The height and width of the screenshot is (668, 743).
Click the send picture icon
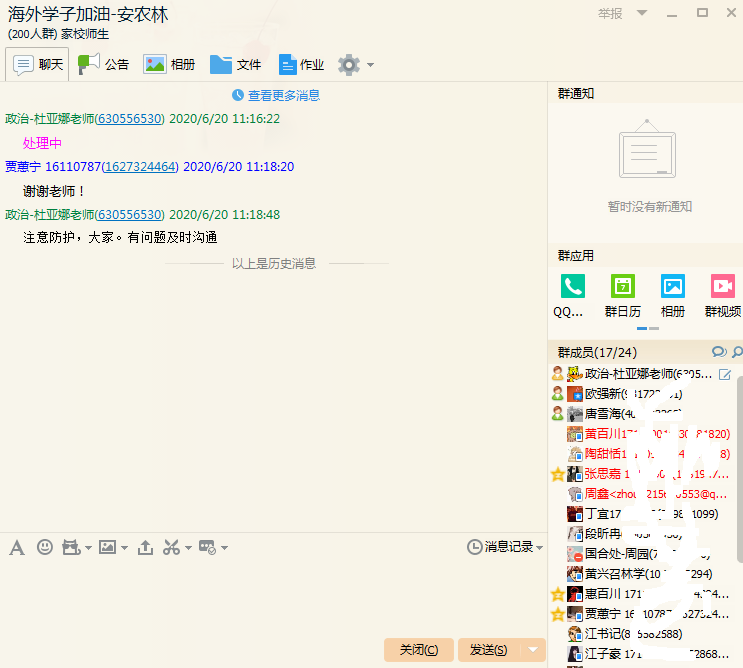click(108, 547)
